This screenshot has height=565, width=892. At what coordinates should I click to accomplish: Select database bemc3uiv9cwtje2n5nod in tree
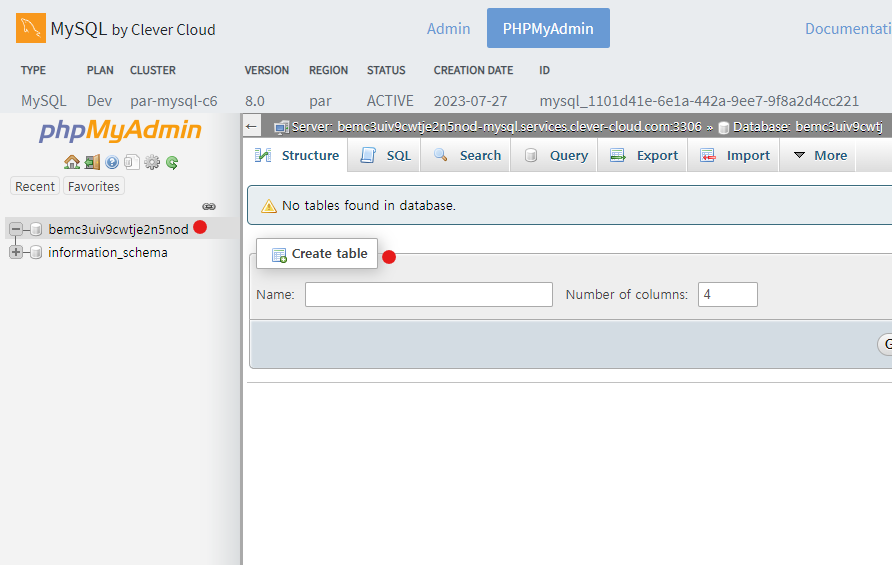pyautogui.click(x=118, y=229)
